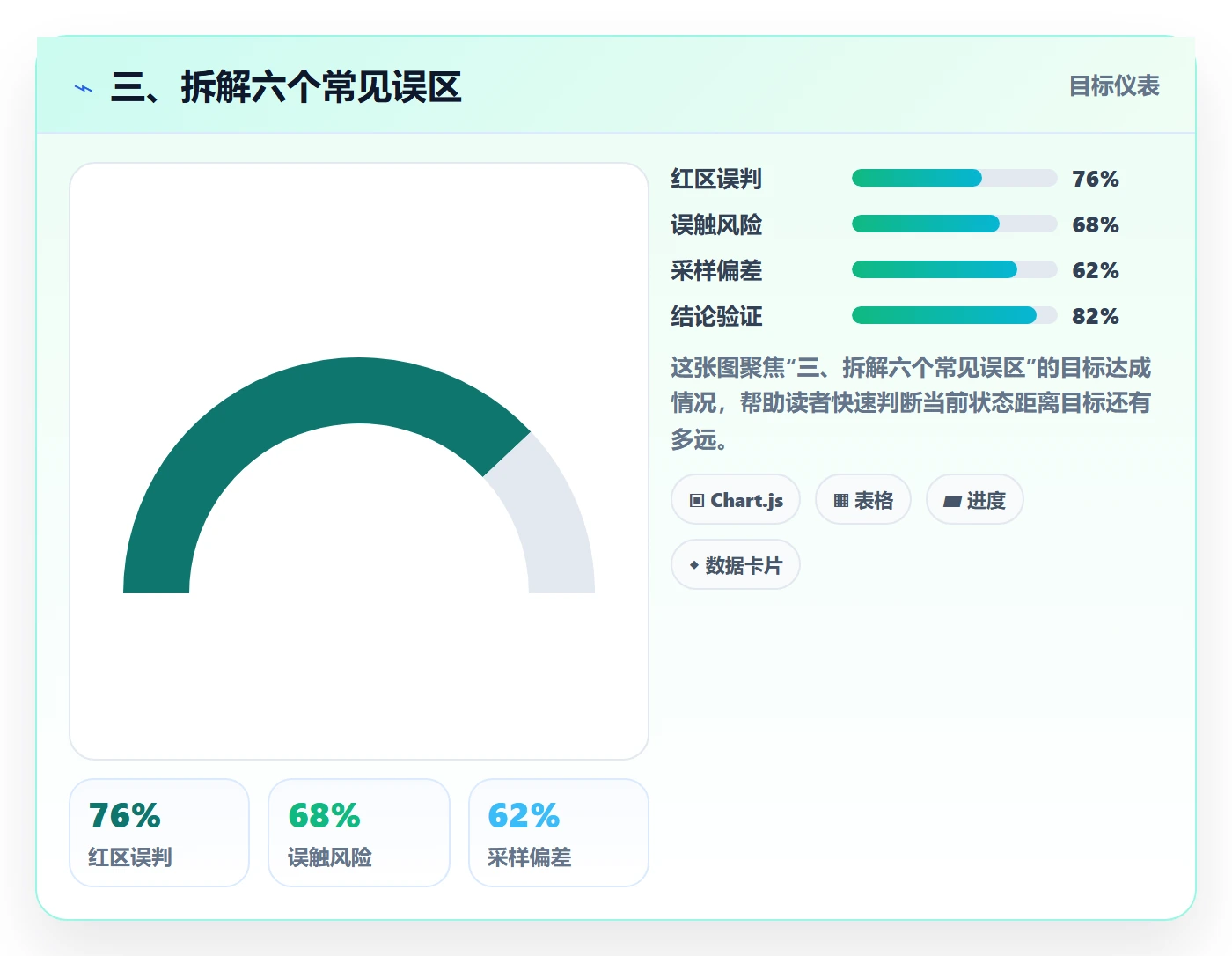This screenshot has height=956, width=1232.
Task: Select the Chart.js tag
Action: click(x=736, y=500)
